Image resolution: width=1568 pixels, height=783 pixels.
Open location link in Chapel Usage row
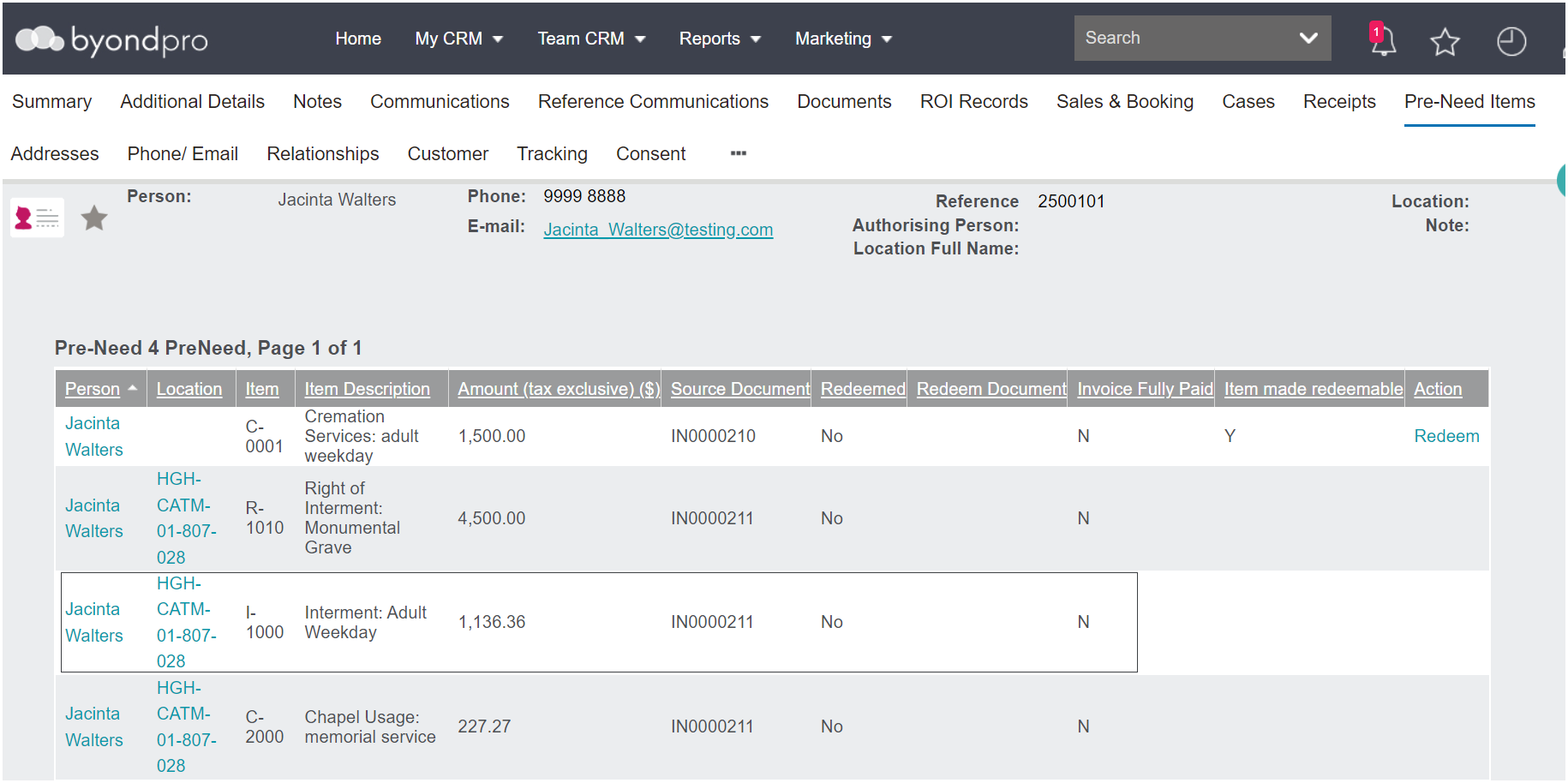[187, 726]
